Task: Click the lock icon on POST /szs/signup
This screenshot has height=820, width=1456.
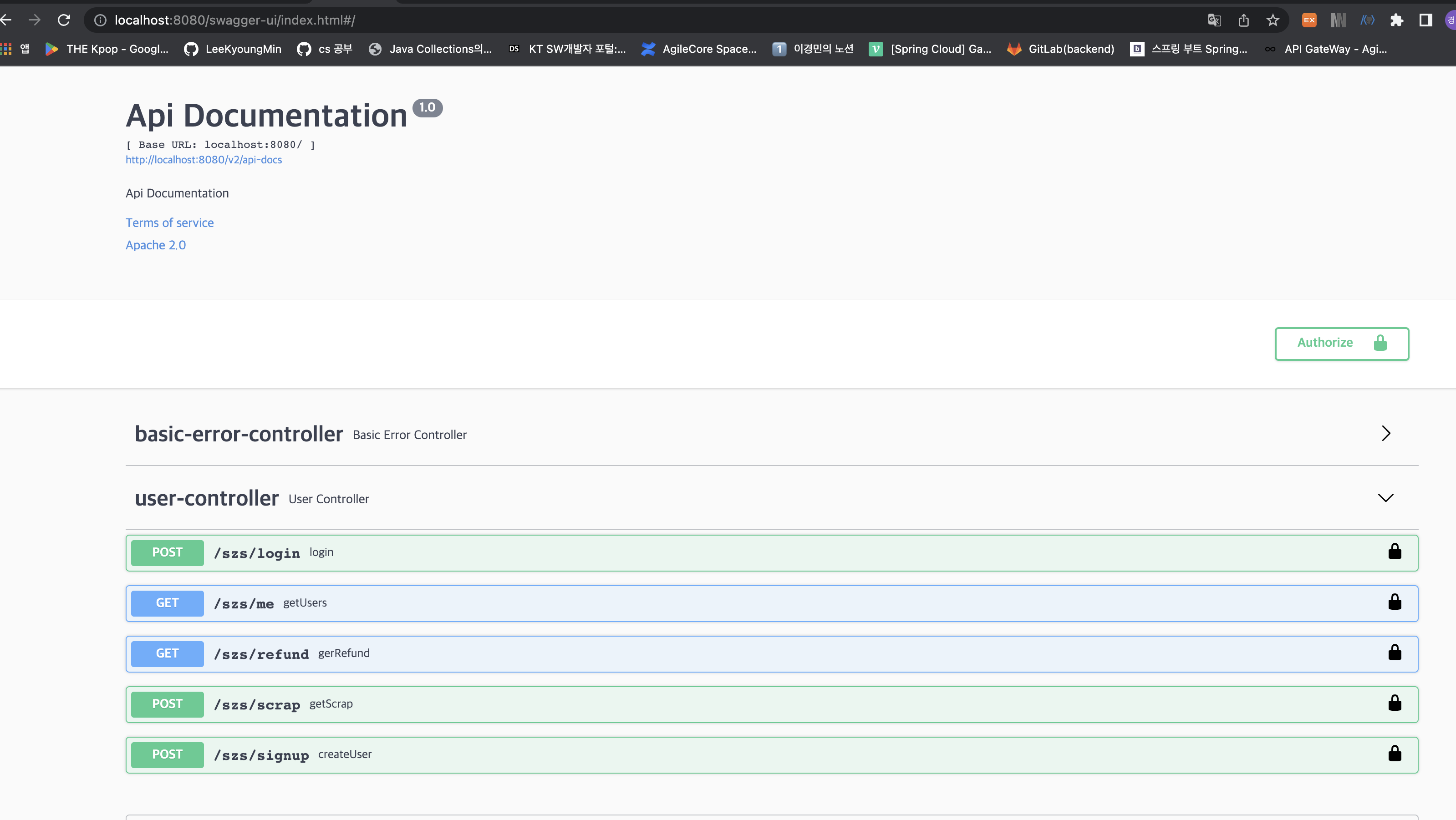Action: pyautogui.click(x=1395, y=754)
